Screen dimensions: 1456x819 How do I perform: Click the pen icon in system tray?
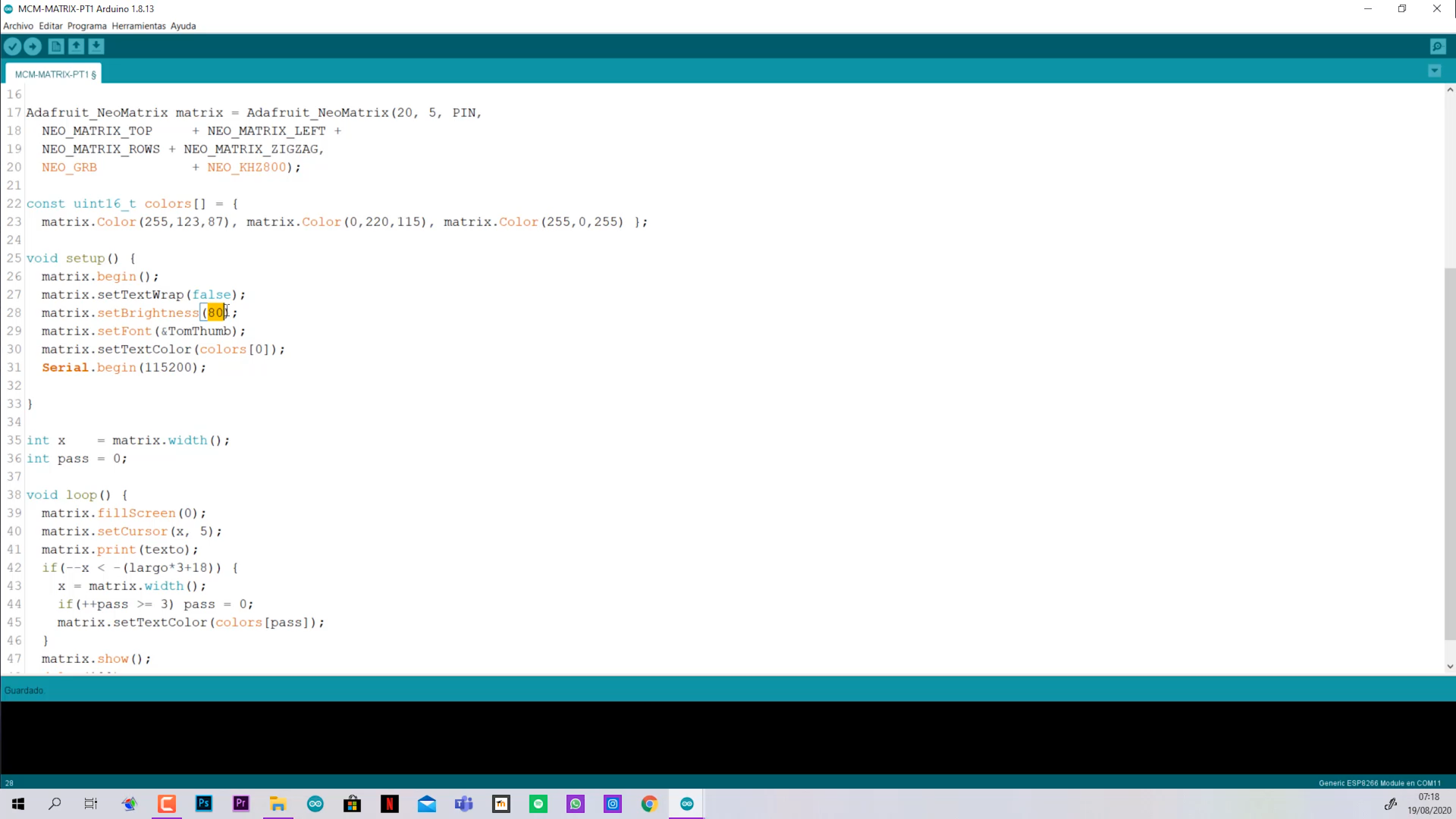click(1391, 804)
